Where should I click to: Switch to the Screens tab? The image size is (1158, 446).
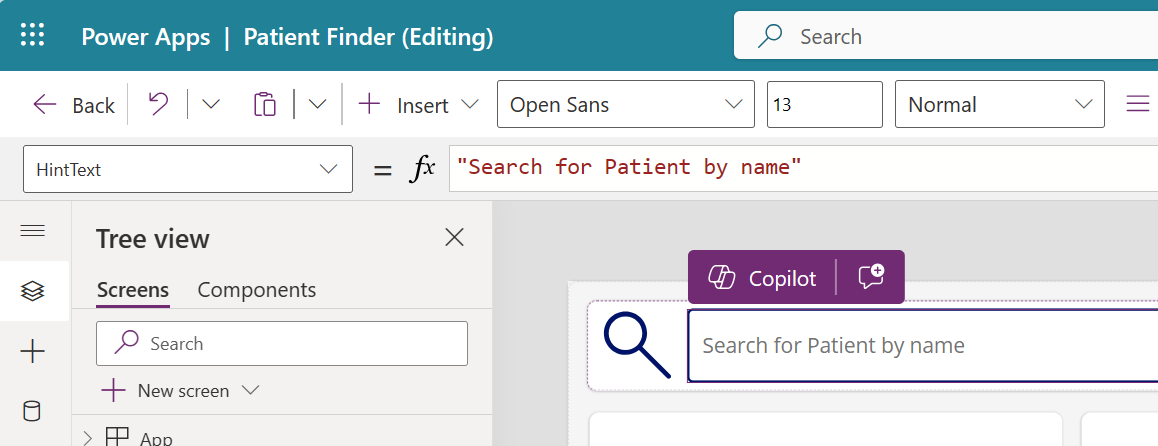click(x=133, y=290)
